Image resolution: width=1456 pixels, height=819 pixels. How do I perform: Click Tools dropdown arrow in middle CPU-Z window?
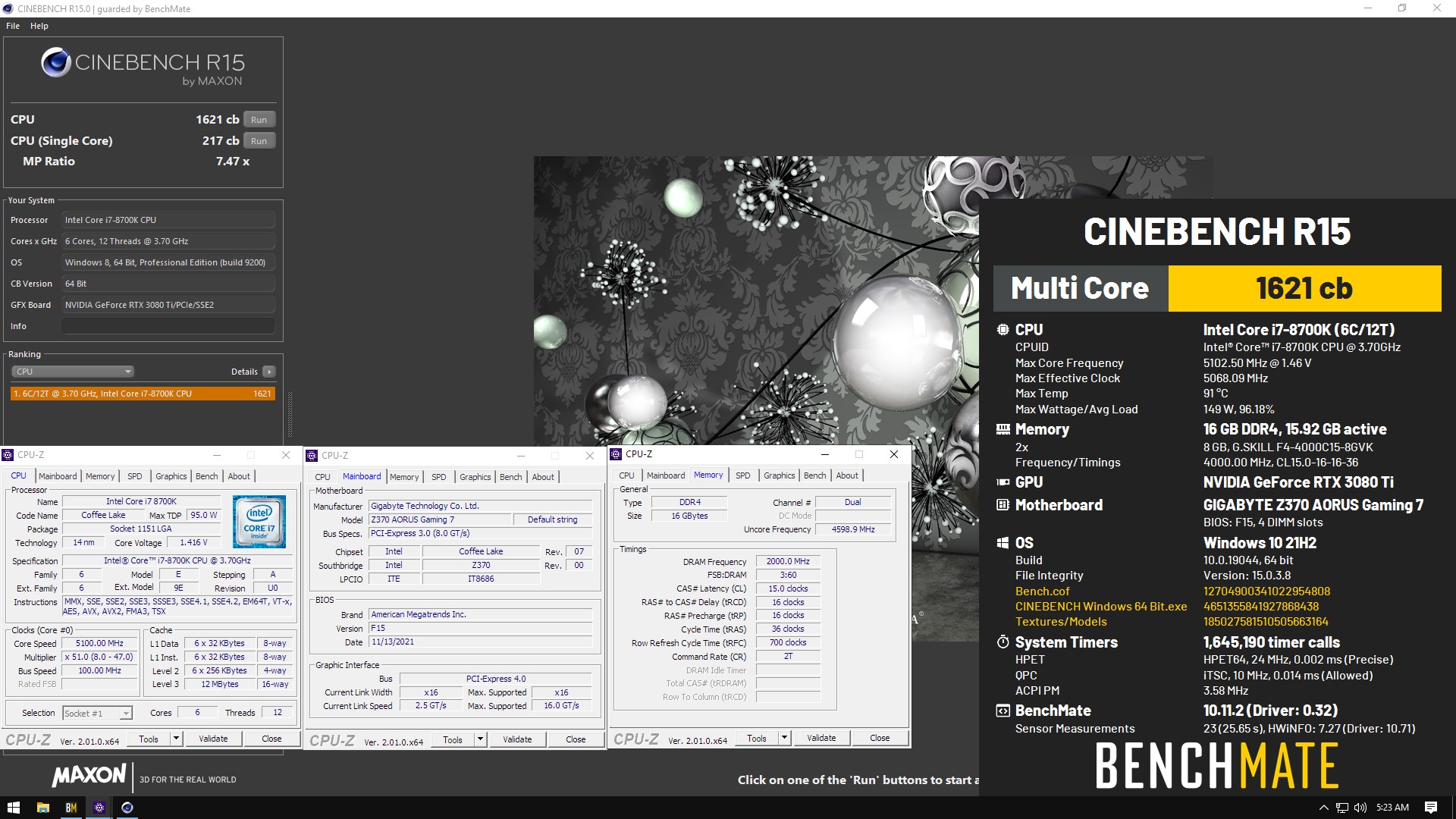pyautogui.click(x=480, y=739)
